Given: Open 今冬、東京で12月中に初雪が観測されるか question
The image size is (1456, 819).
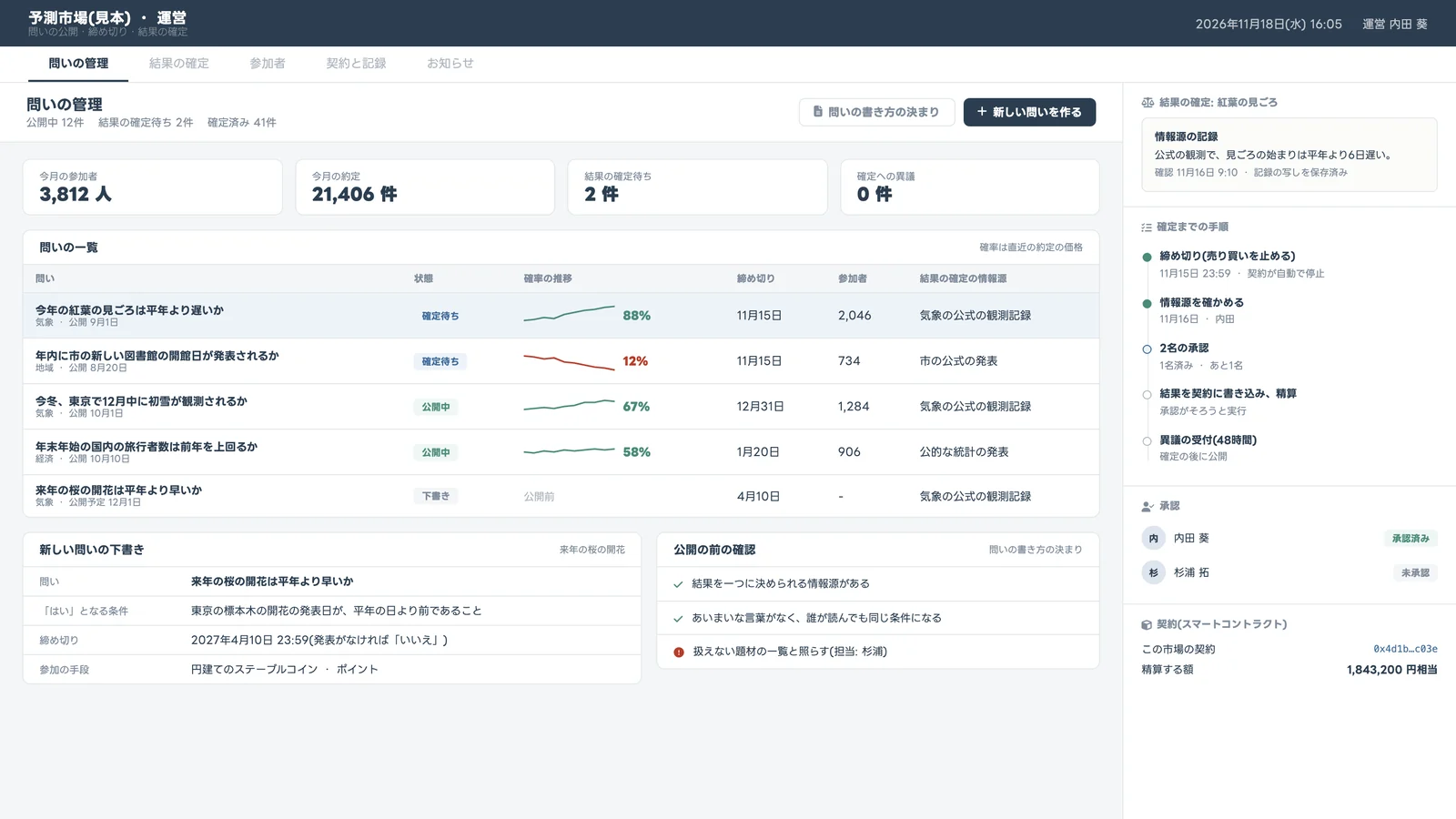Looking at the screenshot, I should click(141, 401).
